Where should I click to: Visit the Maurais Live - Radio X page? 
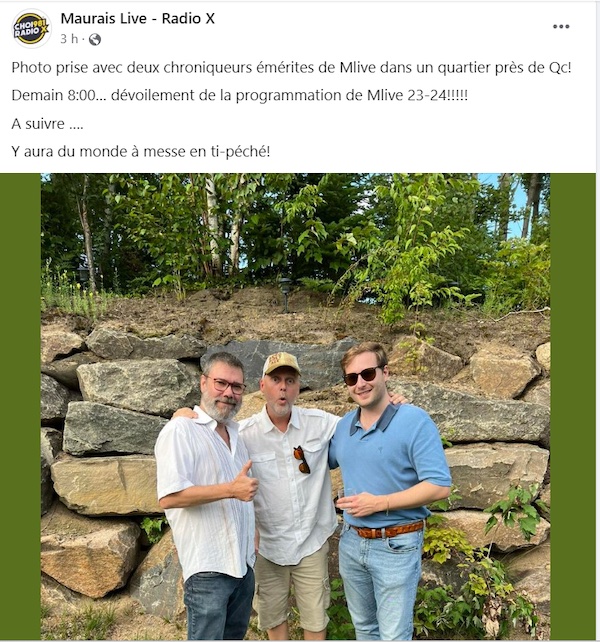pyautogui.click(x=138, y=18)
